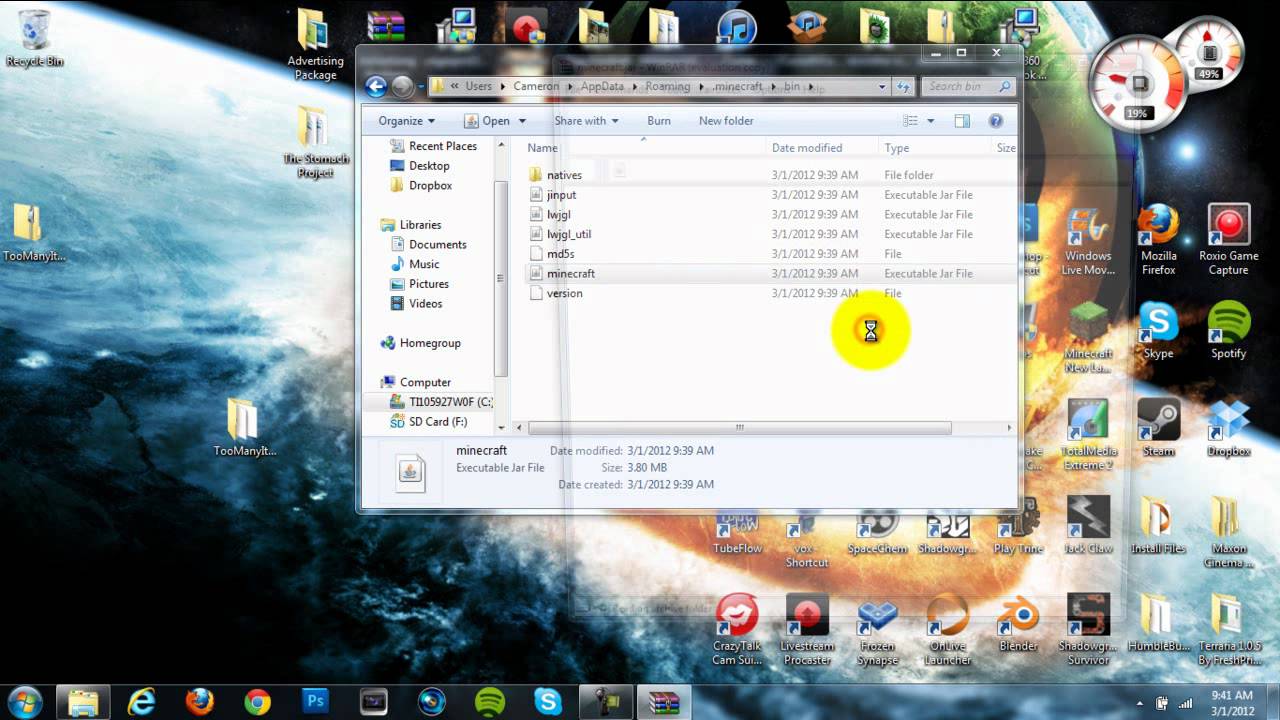
Task: Select the md5s file
Action: 560,254
